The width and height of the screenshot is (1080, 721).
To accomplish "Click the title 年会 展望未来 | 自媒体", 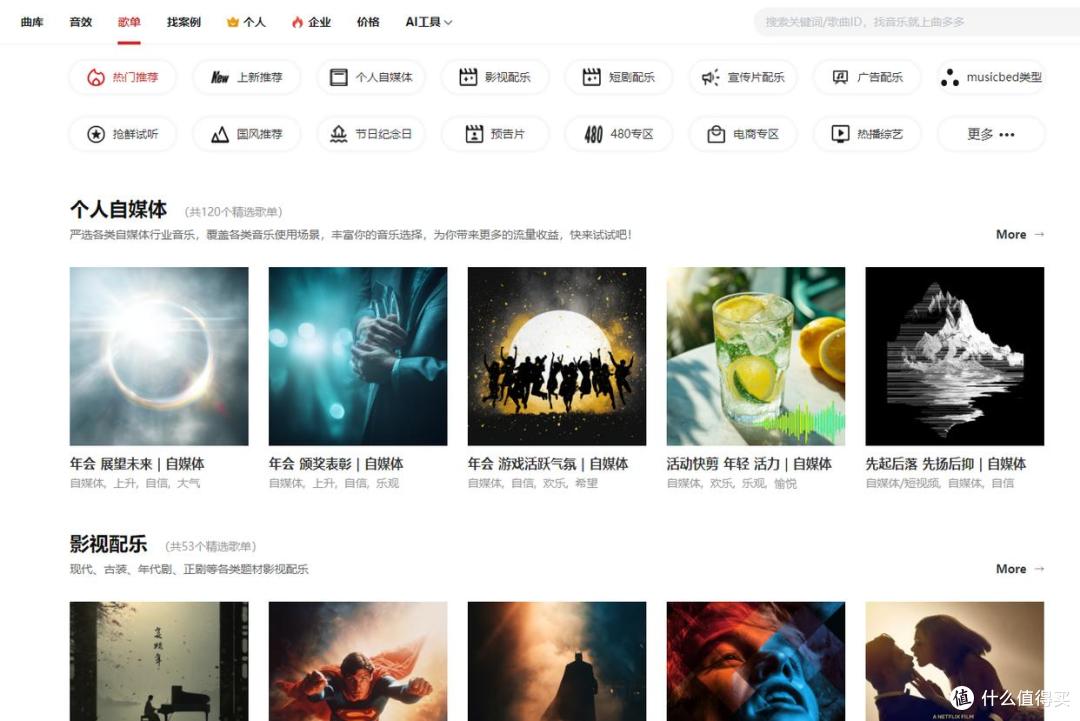I will pyautogui.click(x=137, y=464).
